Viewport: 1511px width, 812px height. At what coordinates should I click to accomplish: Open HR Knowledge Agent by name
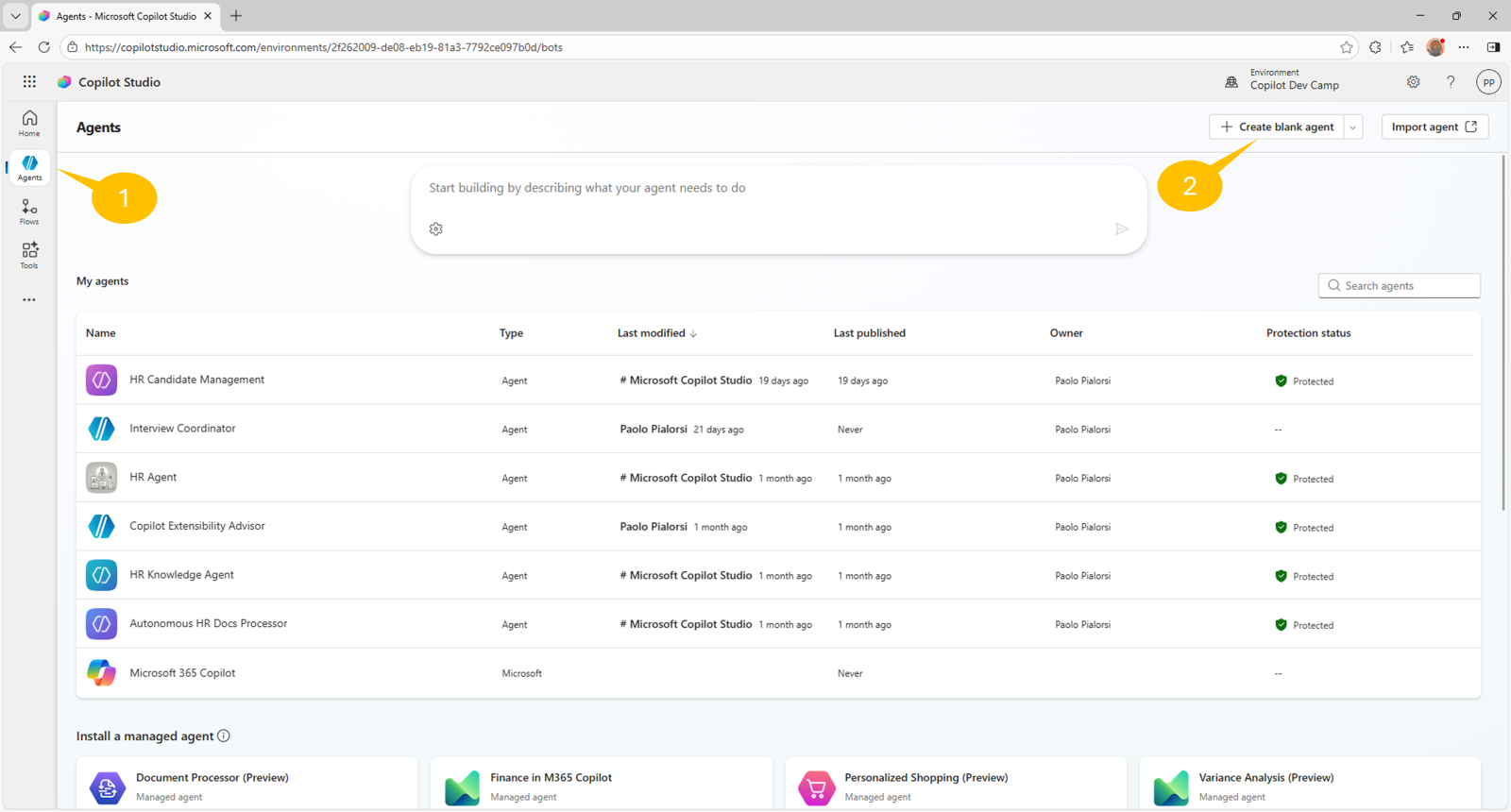click(181, 575)
